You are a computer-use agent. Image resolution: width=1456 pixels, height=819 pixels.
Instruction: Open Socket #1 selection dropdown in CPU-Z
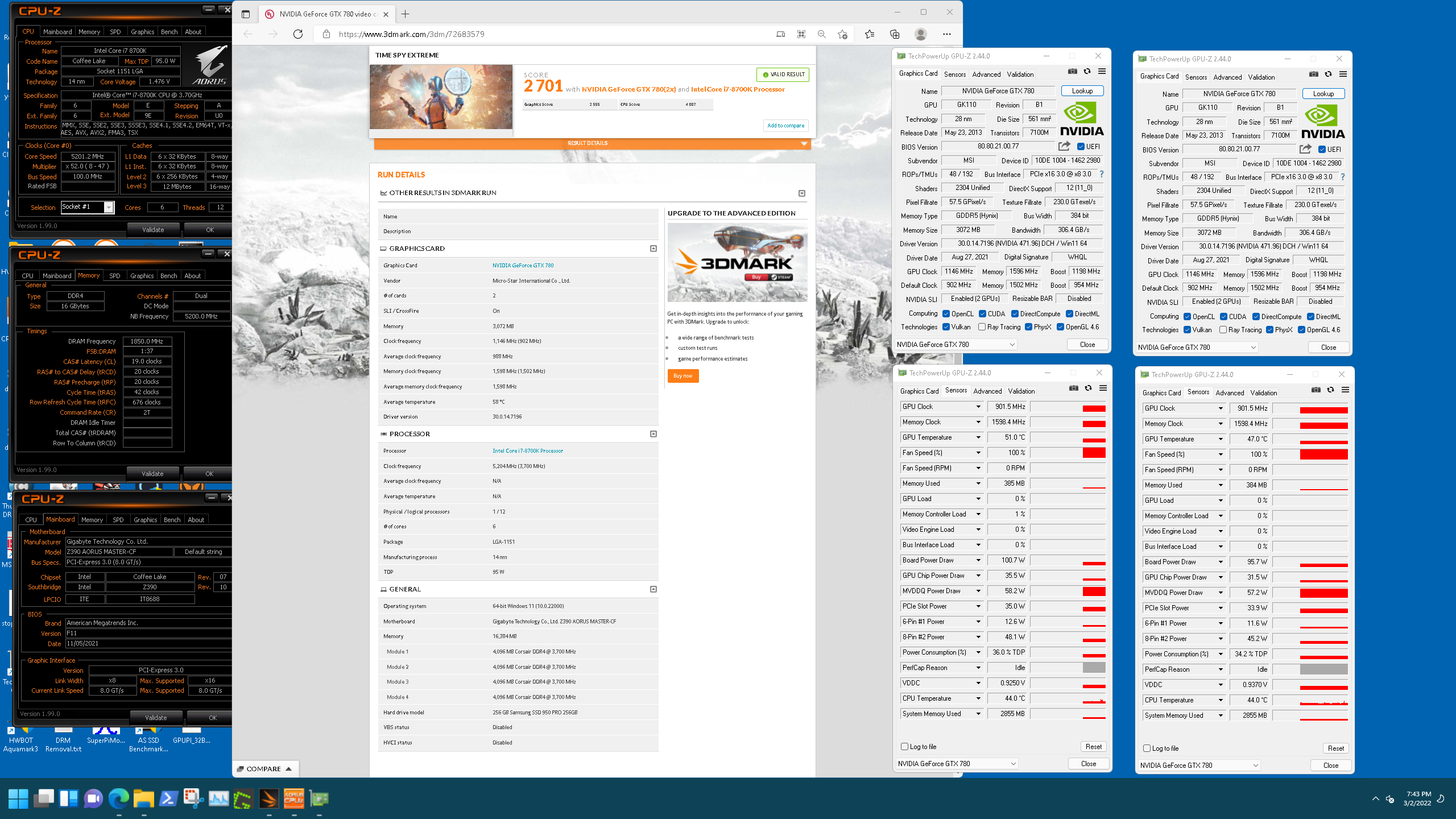[x=108, y=207]
